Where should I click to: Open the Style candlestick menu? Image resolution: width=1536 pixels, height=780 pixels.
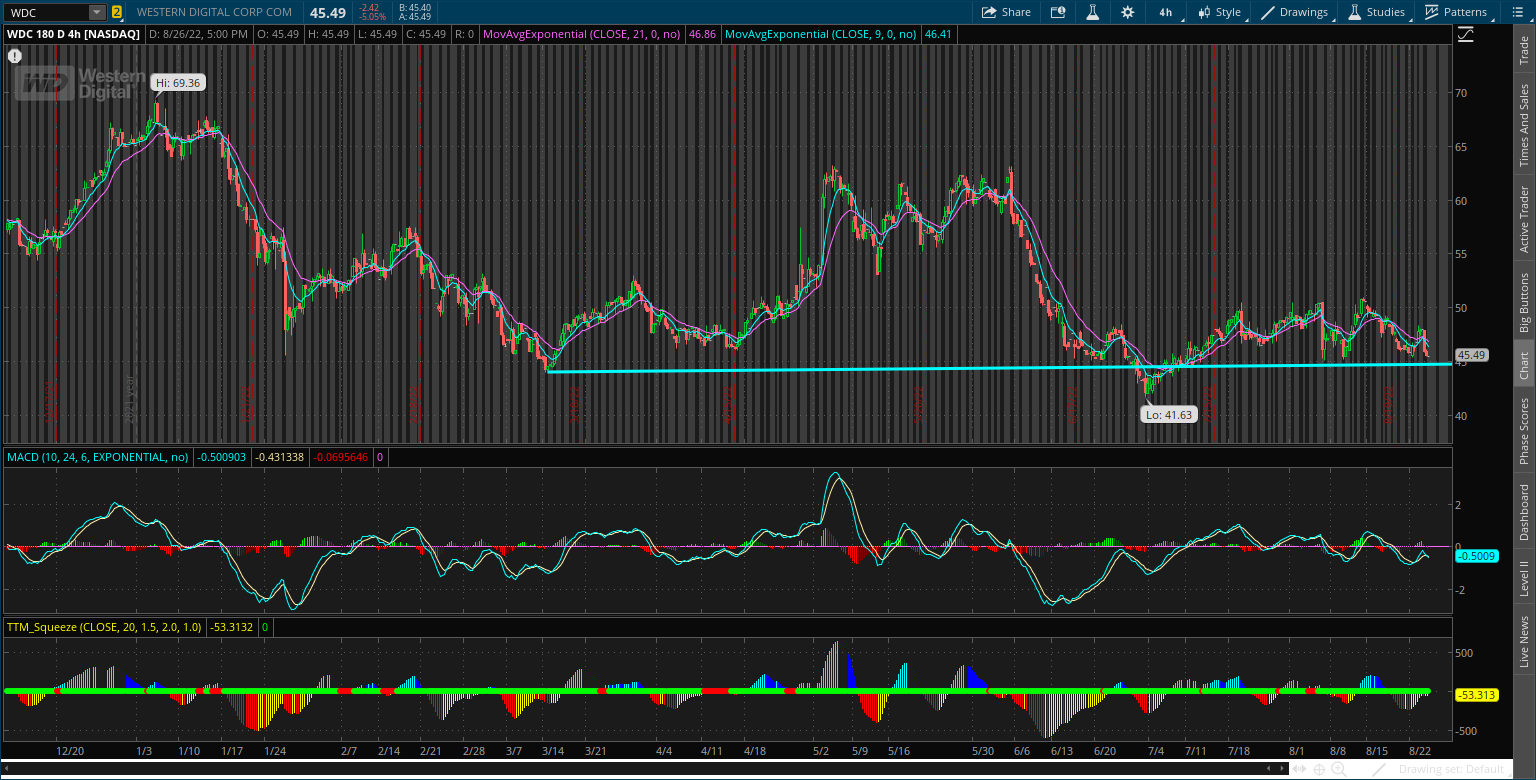tap(1219, 12)
